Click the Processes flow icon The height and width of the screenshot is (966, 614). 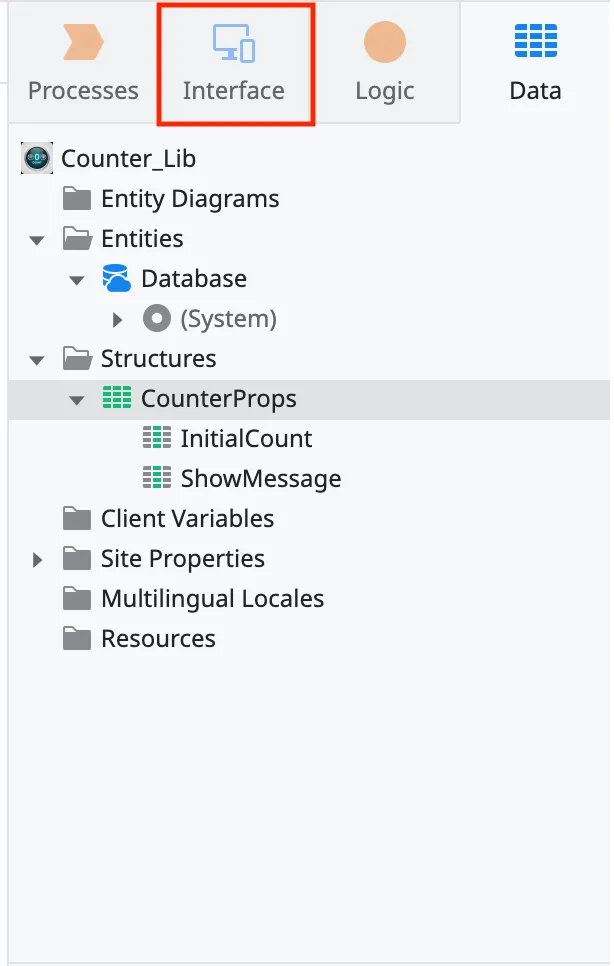tap(83, 42)
